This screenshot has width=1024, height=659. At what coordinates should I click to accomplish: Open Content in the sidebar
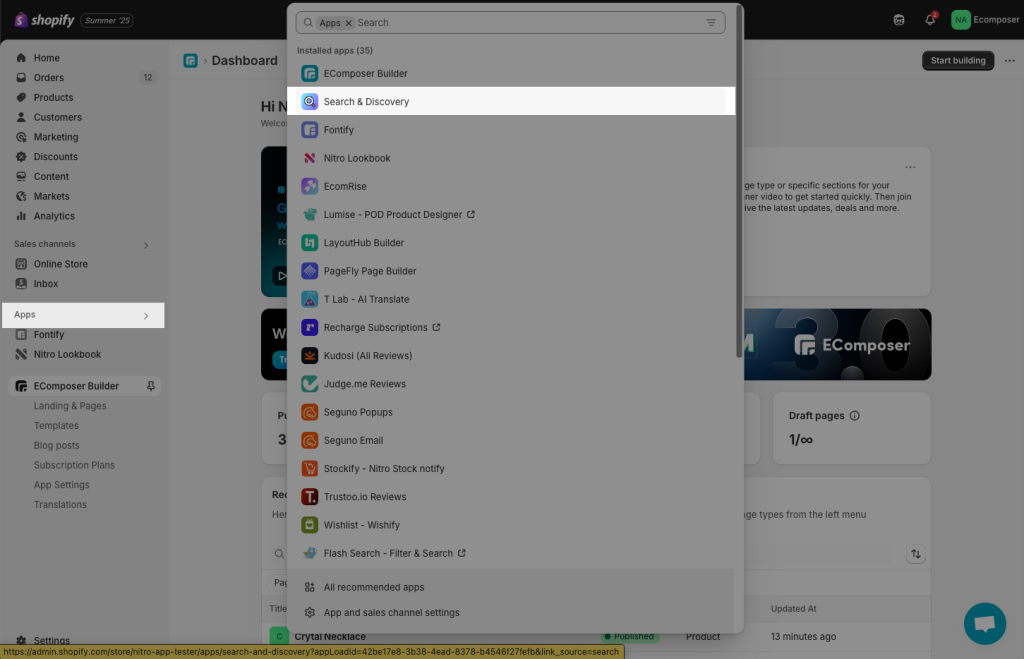51,176
